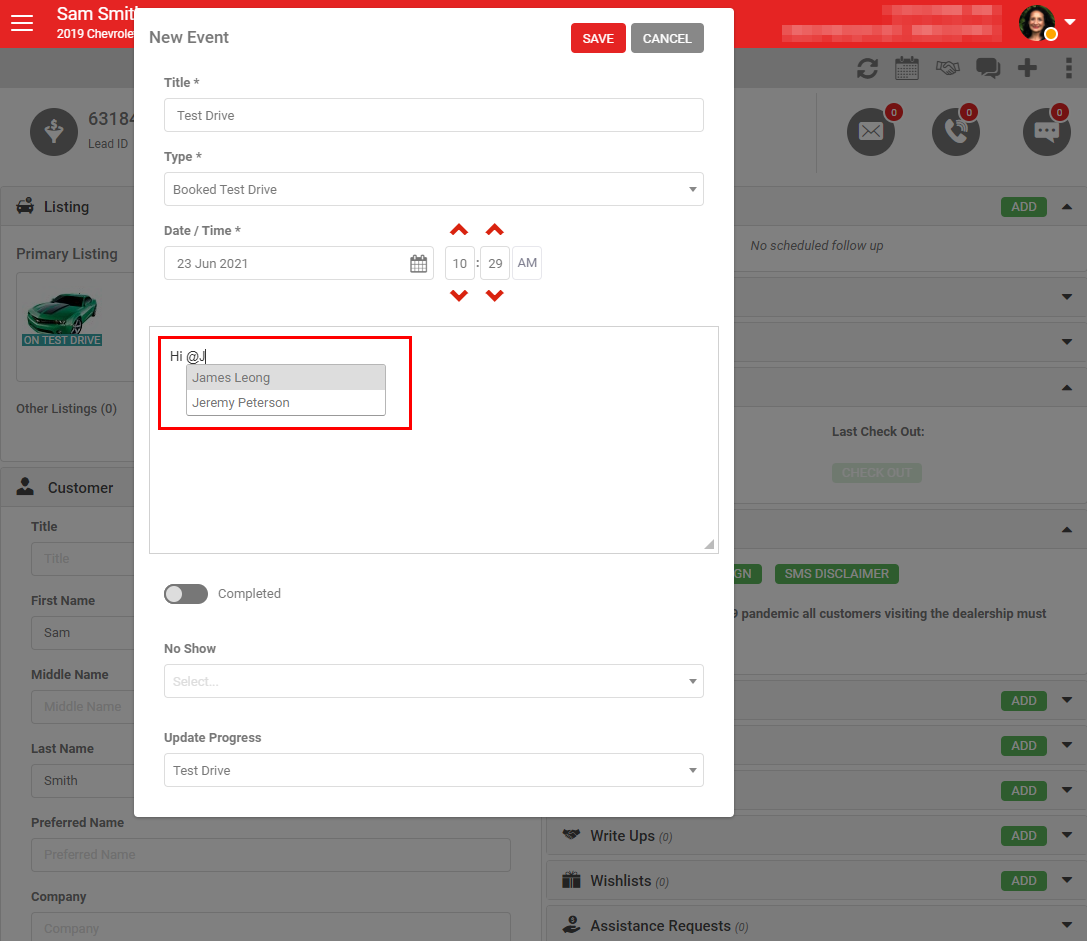Collapse the Last Check Out section
1087x941 pixels.
(1067, 388)
